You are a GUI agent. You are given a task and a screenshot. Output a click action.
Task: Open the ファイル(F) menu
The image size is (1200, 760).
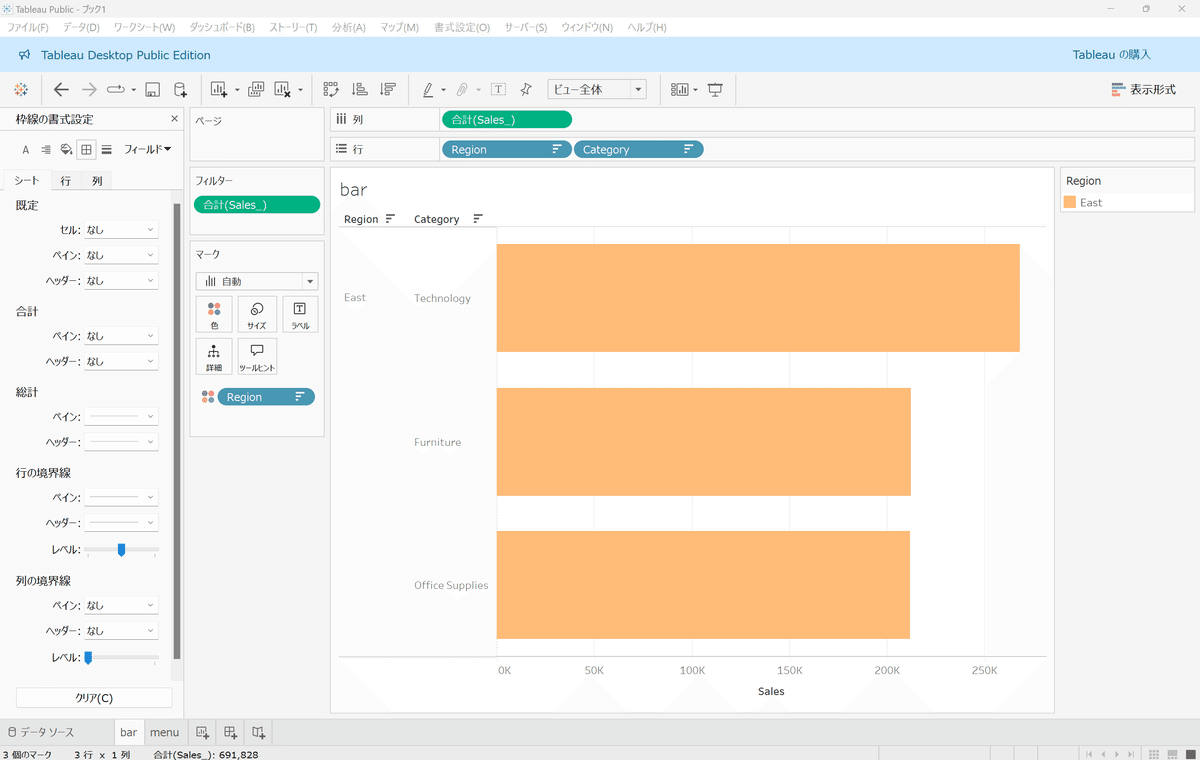click(28, 27)
